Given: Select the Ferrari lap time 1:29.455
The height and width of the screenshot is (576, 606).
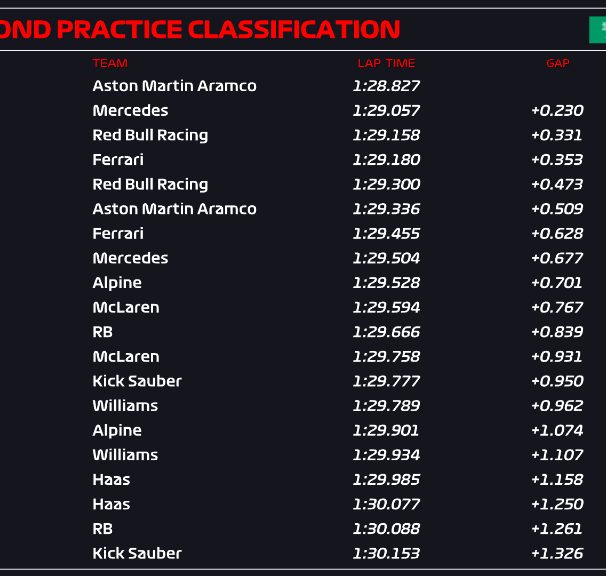Looking at the screenshot, I should coord(386,233).
